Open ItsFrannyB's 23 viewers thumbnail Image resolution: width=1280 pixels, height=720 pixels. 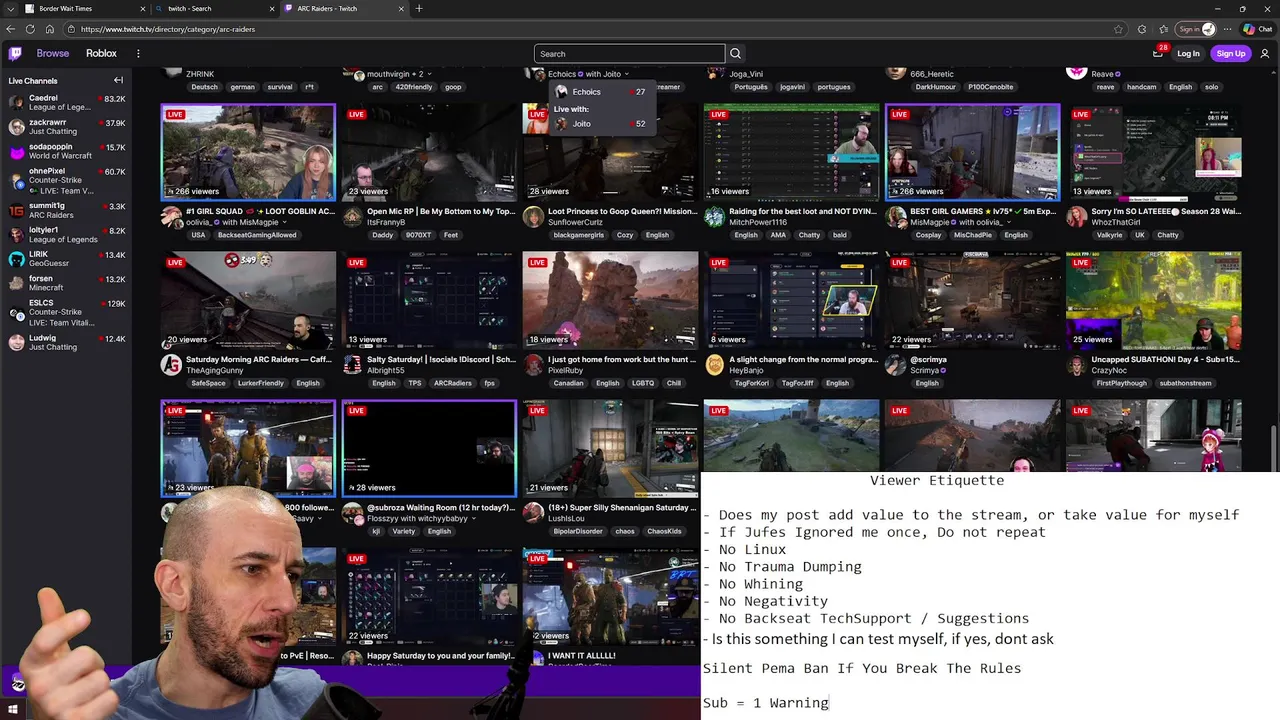[429, 152]
